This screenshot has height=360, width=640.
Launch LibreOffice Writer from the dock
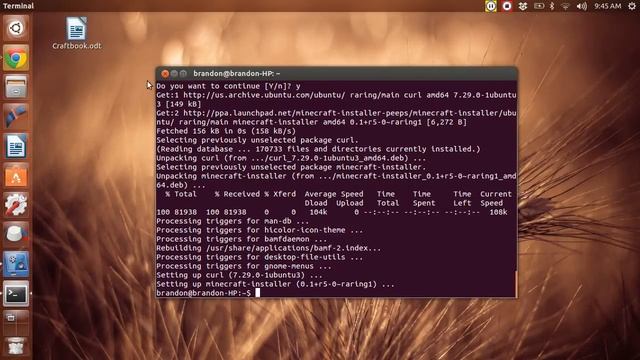16,146
